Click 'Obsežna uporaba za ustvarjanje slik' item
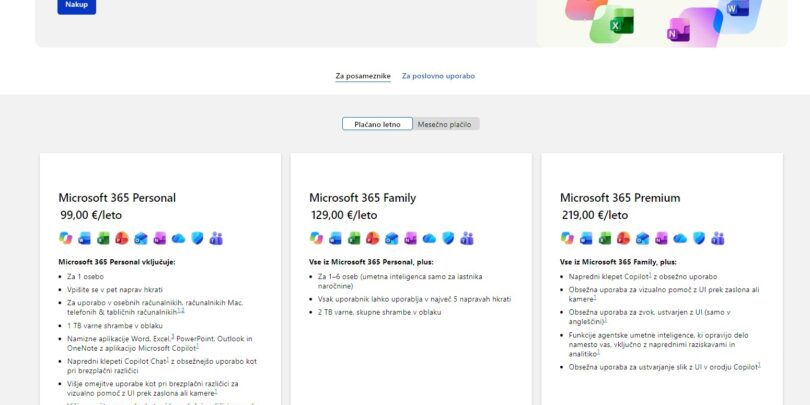 pos(665,367)
